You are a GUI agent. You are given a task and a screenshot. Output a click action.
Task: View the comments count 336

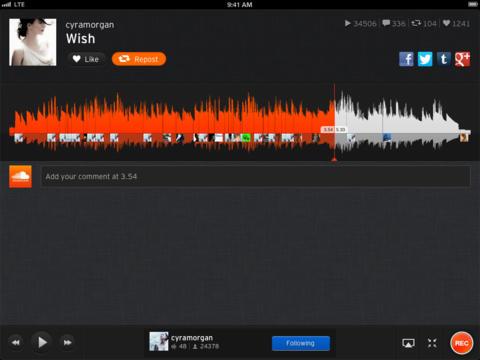pyautogui.click(x=394, y=23)
